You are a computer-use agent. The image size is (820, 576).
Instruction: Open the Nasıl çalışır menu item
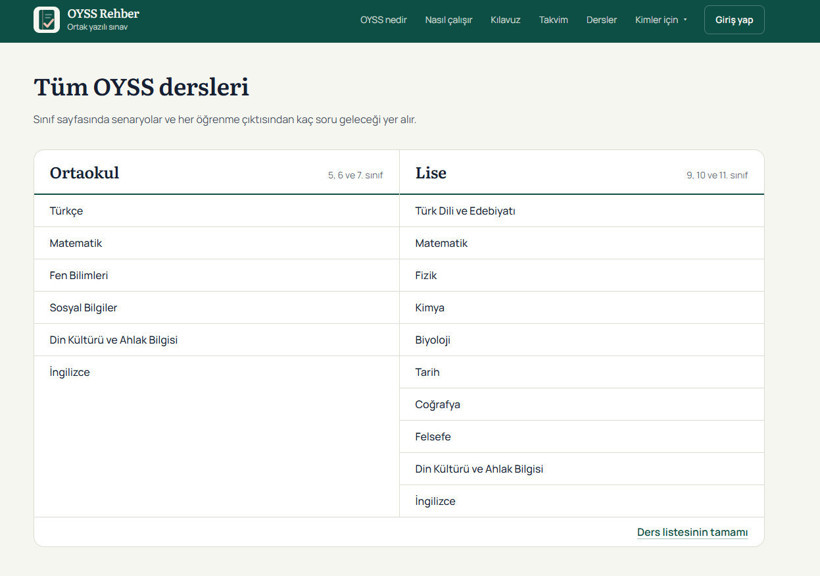449,20
